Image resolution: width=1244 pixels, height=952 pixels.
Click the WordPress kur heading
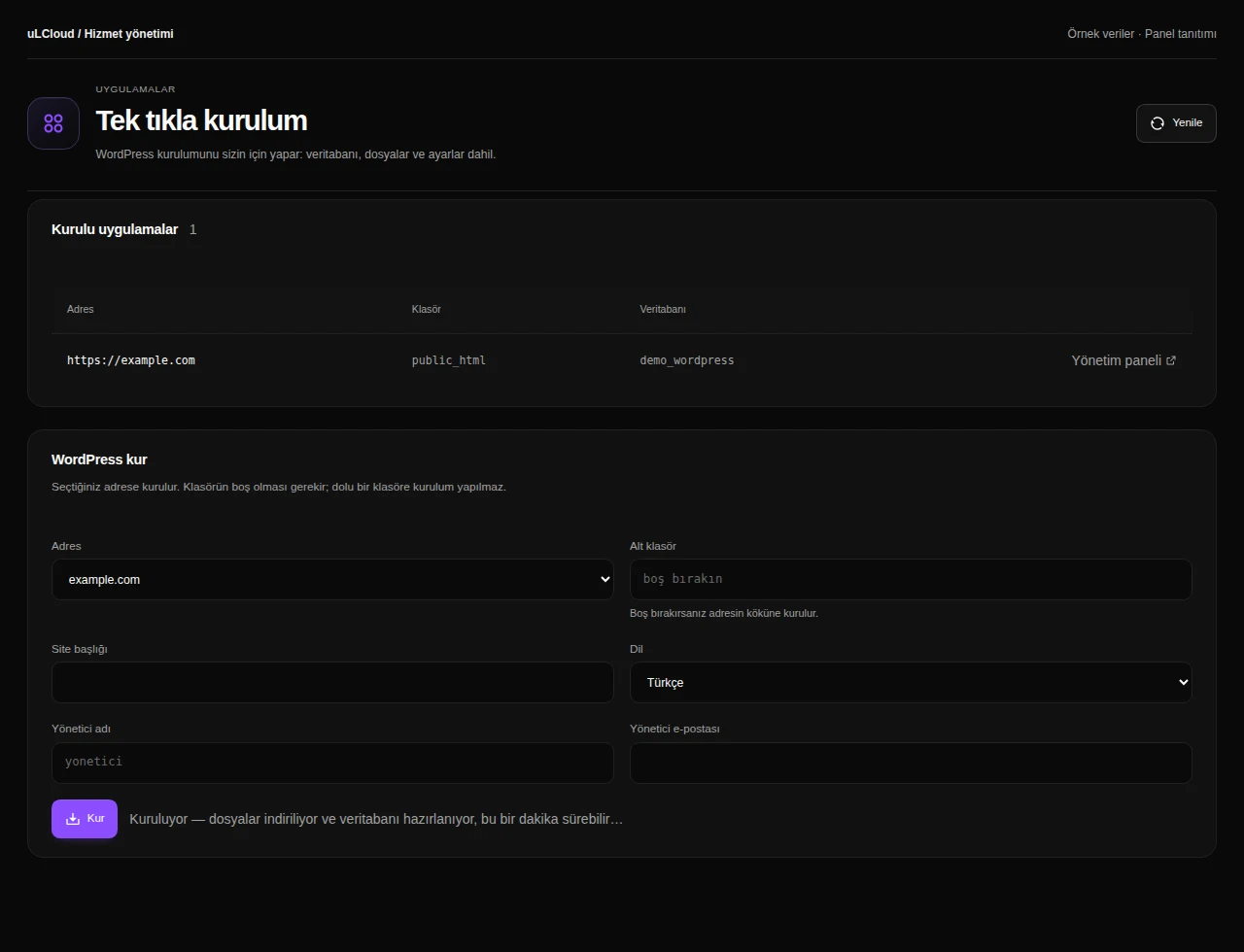click(x=99, y=459)
